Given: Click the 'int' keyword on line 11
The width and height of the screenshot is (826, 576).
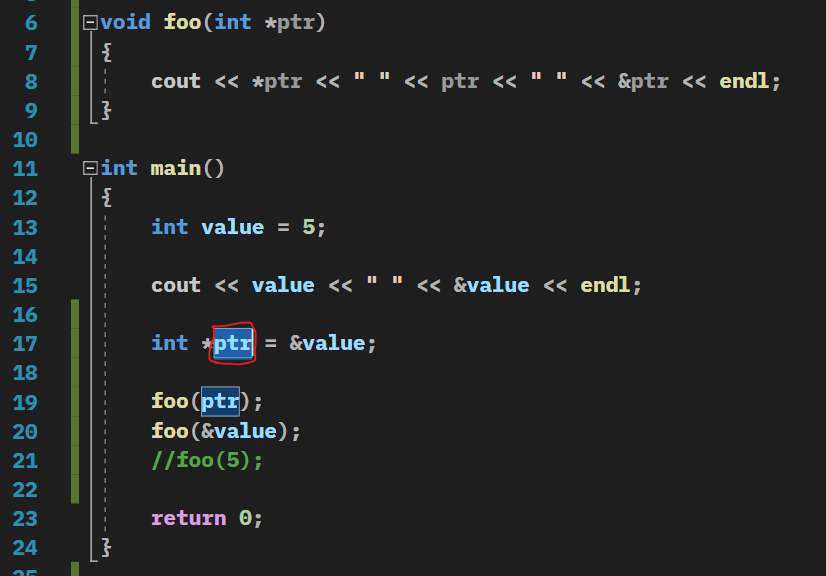Looking at the screenshot, I should (119, 168).
